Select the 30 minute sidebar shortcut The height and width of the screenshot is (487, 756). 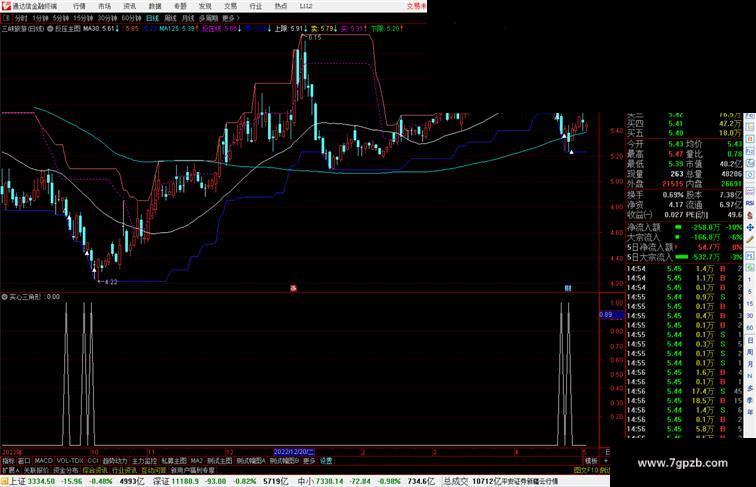750,316
